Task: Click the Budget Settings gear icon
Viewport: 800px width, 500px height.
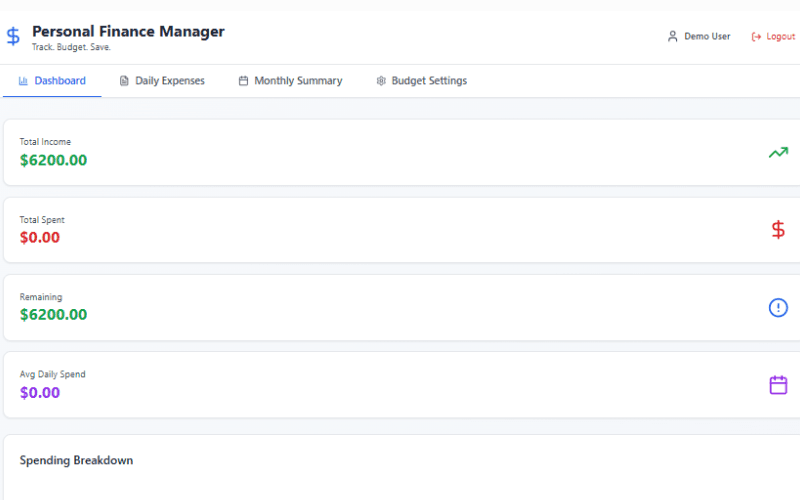Action: pos(381,81)
